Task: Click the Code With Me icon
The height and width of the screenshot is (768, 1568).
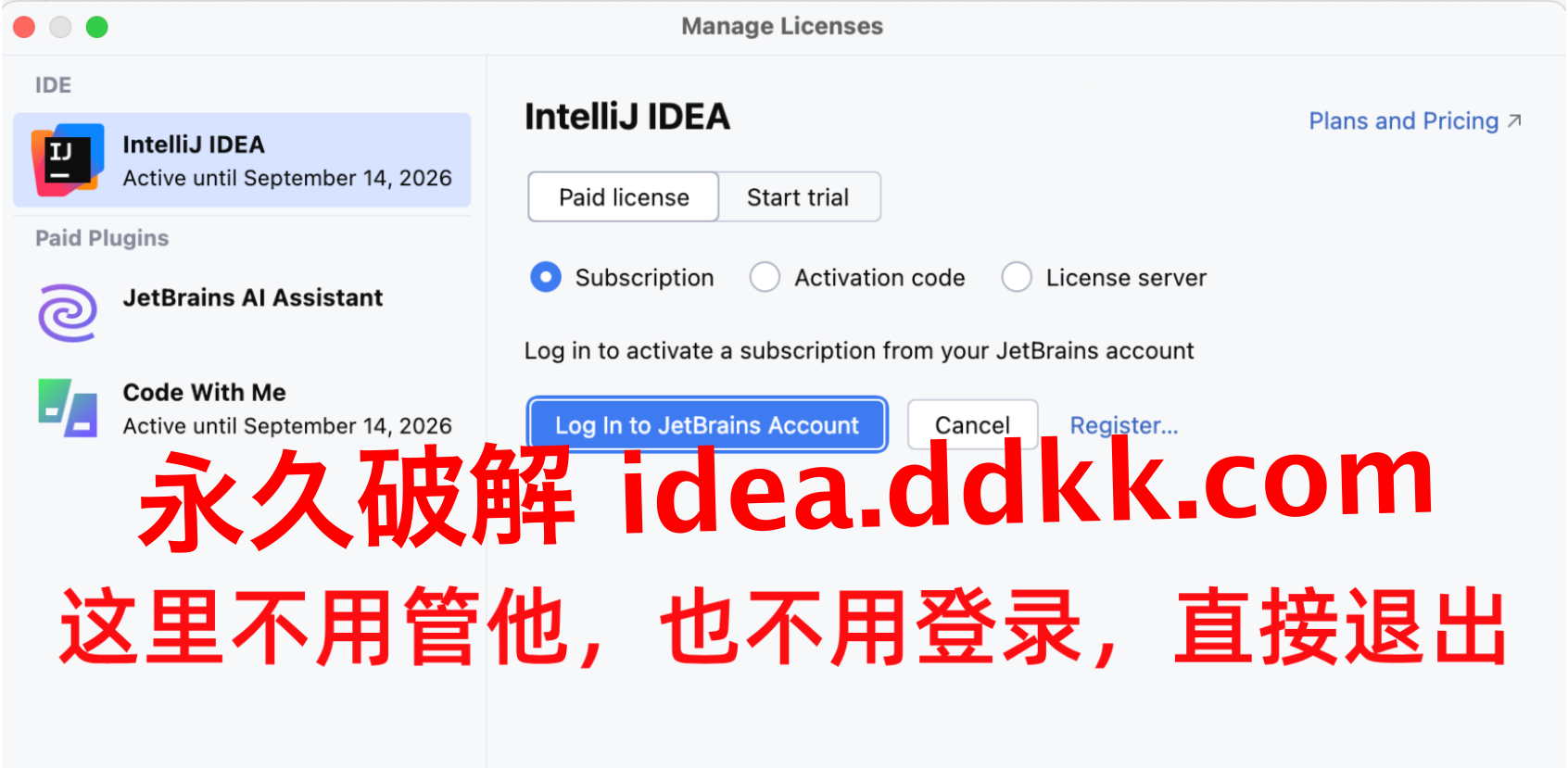Action: point(68,408)
